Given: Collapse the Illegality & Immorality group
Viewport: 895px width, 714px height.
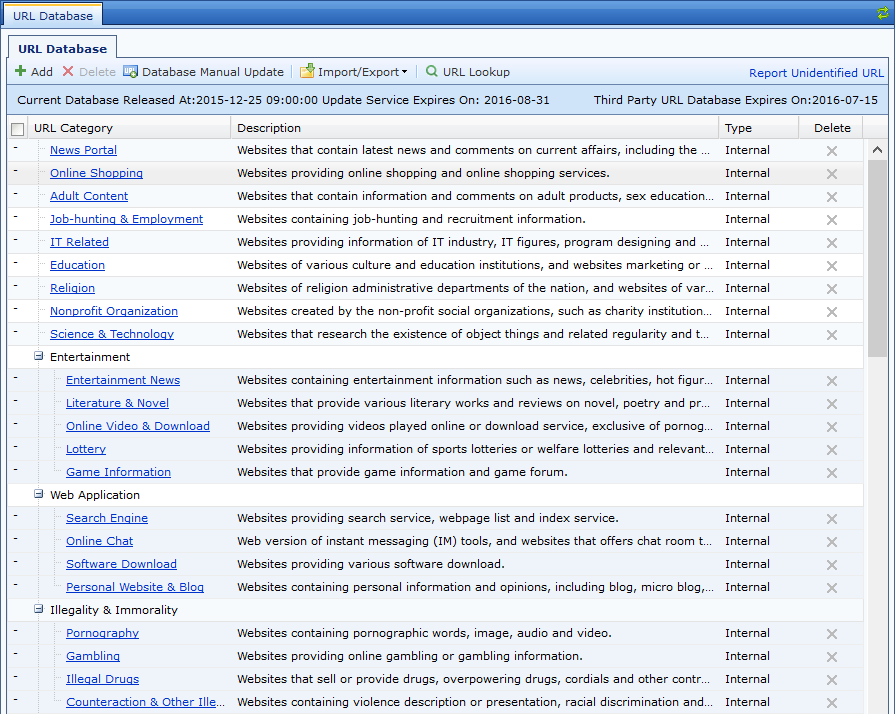Looking at the screenshot, I should point(38,608).
